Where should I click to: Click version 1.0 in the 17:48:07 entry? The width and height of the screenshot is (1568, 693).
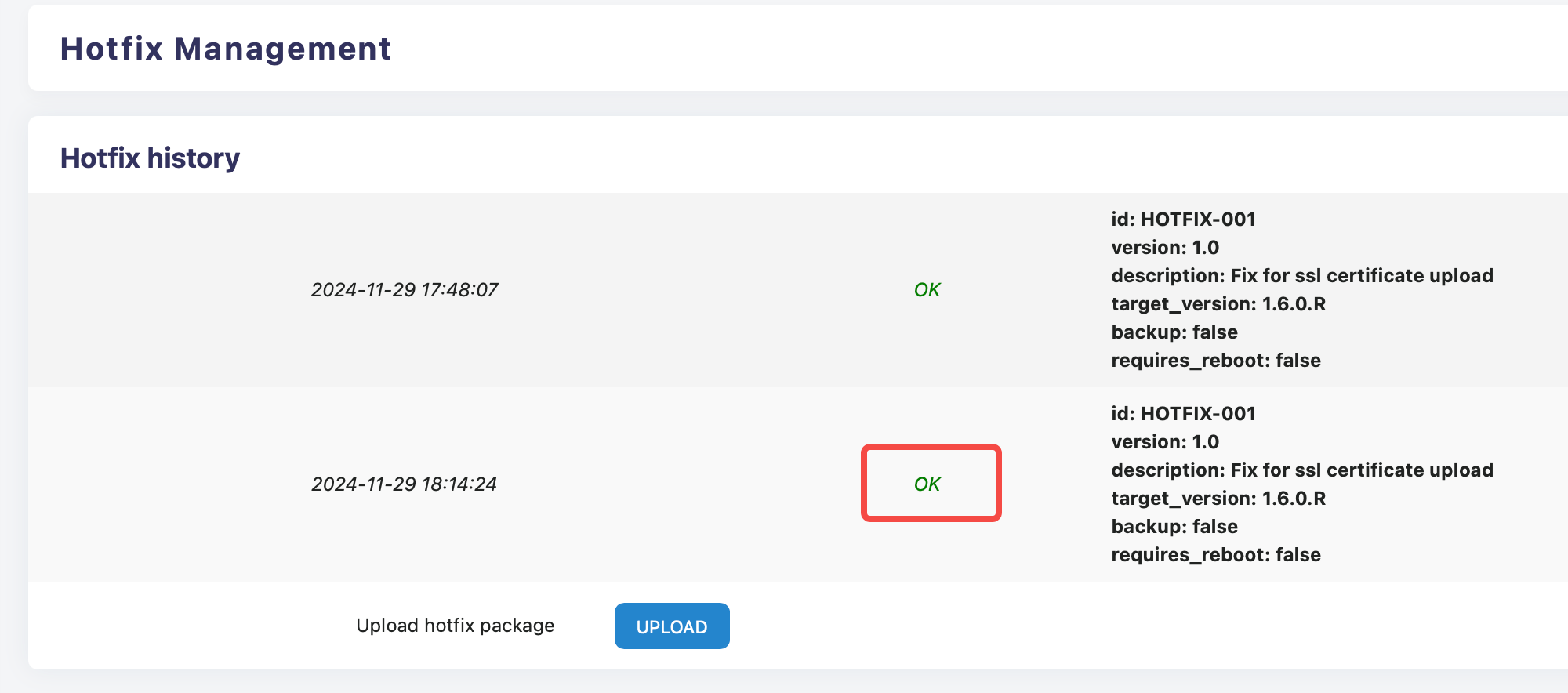click(x=1165, y=248)
